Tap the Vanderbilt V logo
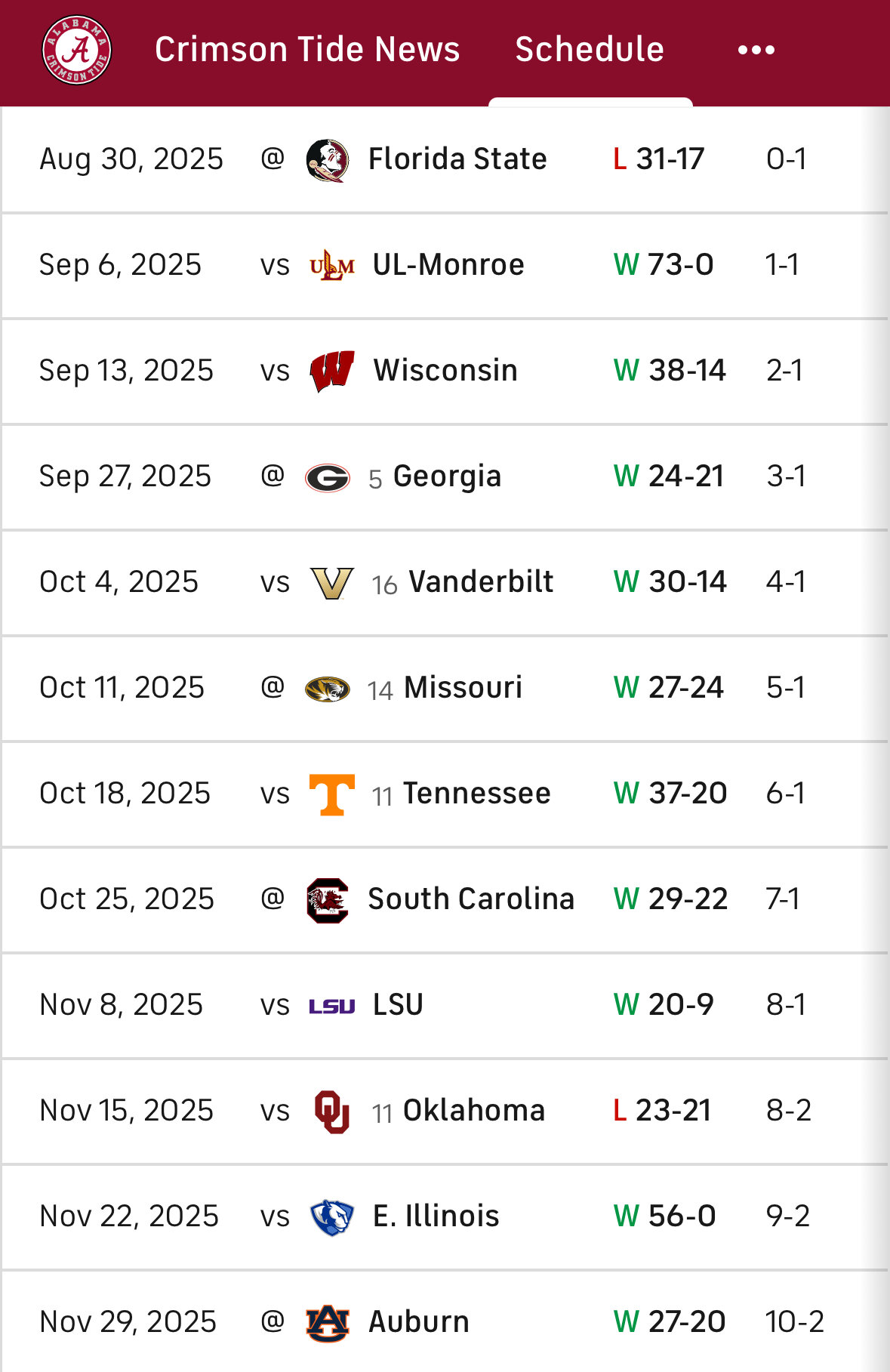This screenshot has height=1372, width=890. pyautogui.click(x=331, y=583)
